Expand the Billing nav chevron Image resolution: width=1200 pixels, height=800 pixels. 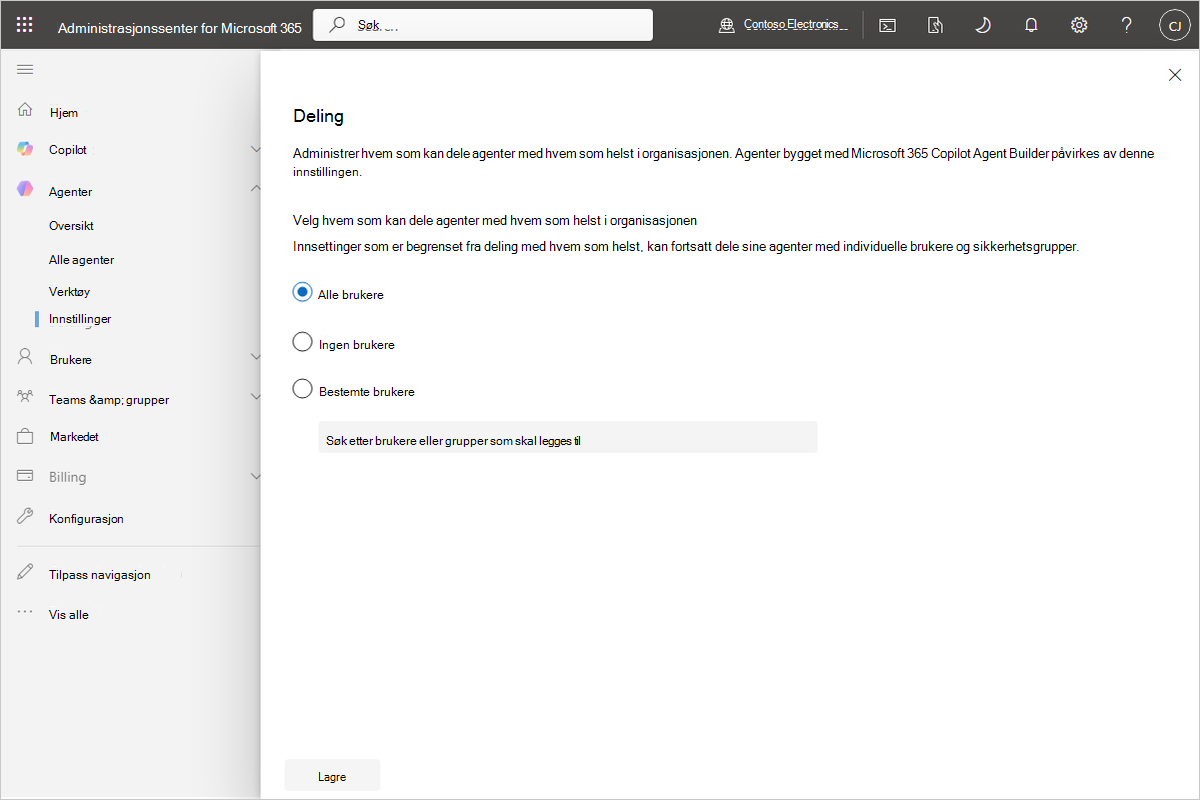(x=255, y=477)
